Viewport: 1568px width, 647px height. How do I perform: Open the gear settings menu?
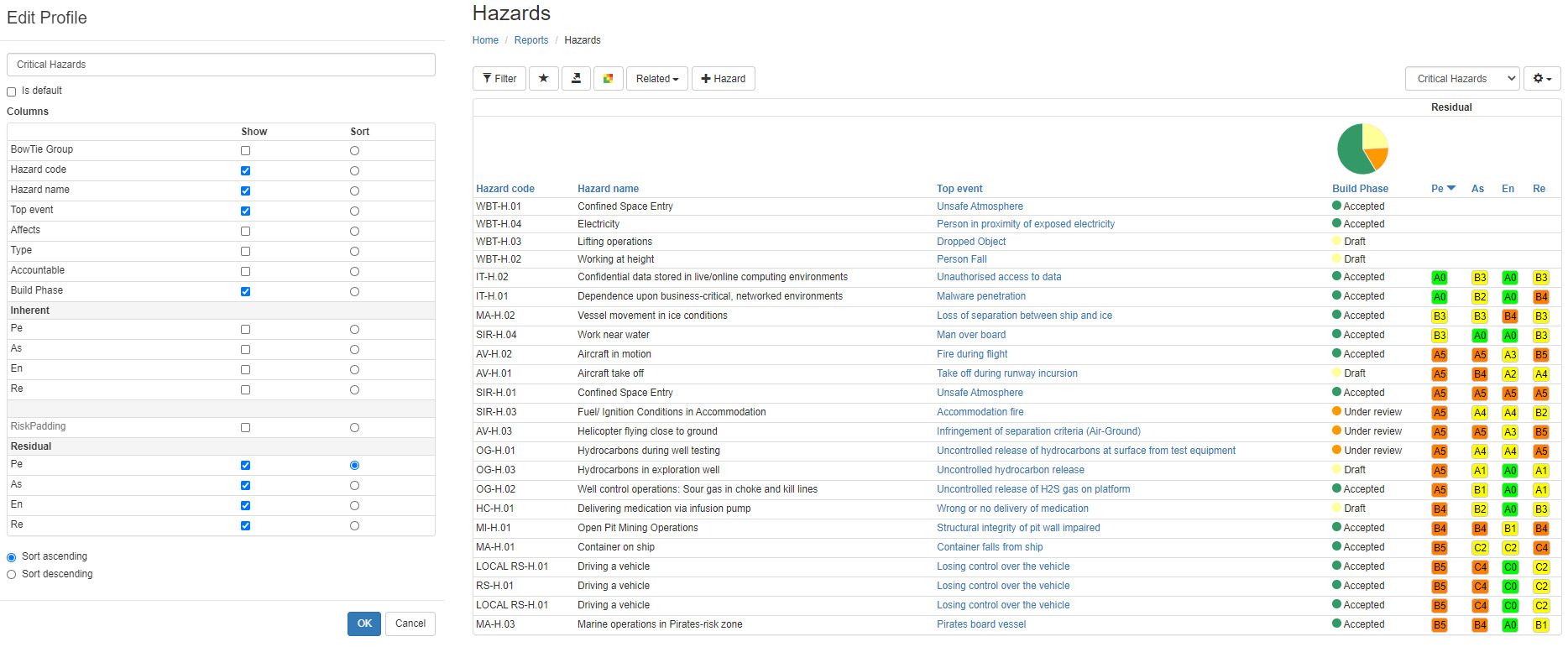pyautogui.click(x=1542, y=79)
